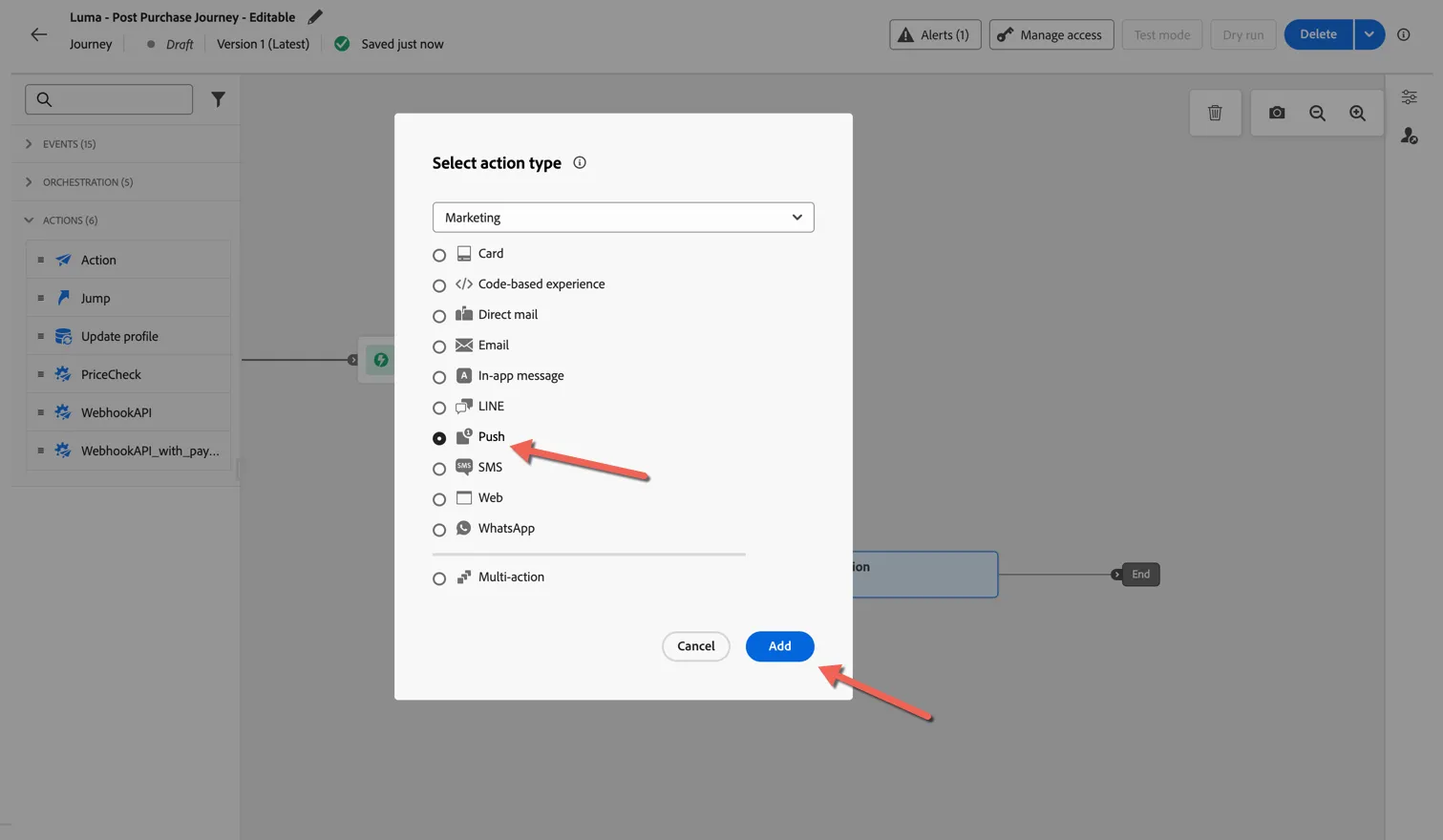
Task: Click the green event node on canvas
Action: 380,360
